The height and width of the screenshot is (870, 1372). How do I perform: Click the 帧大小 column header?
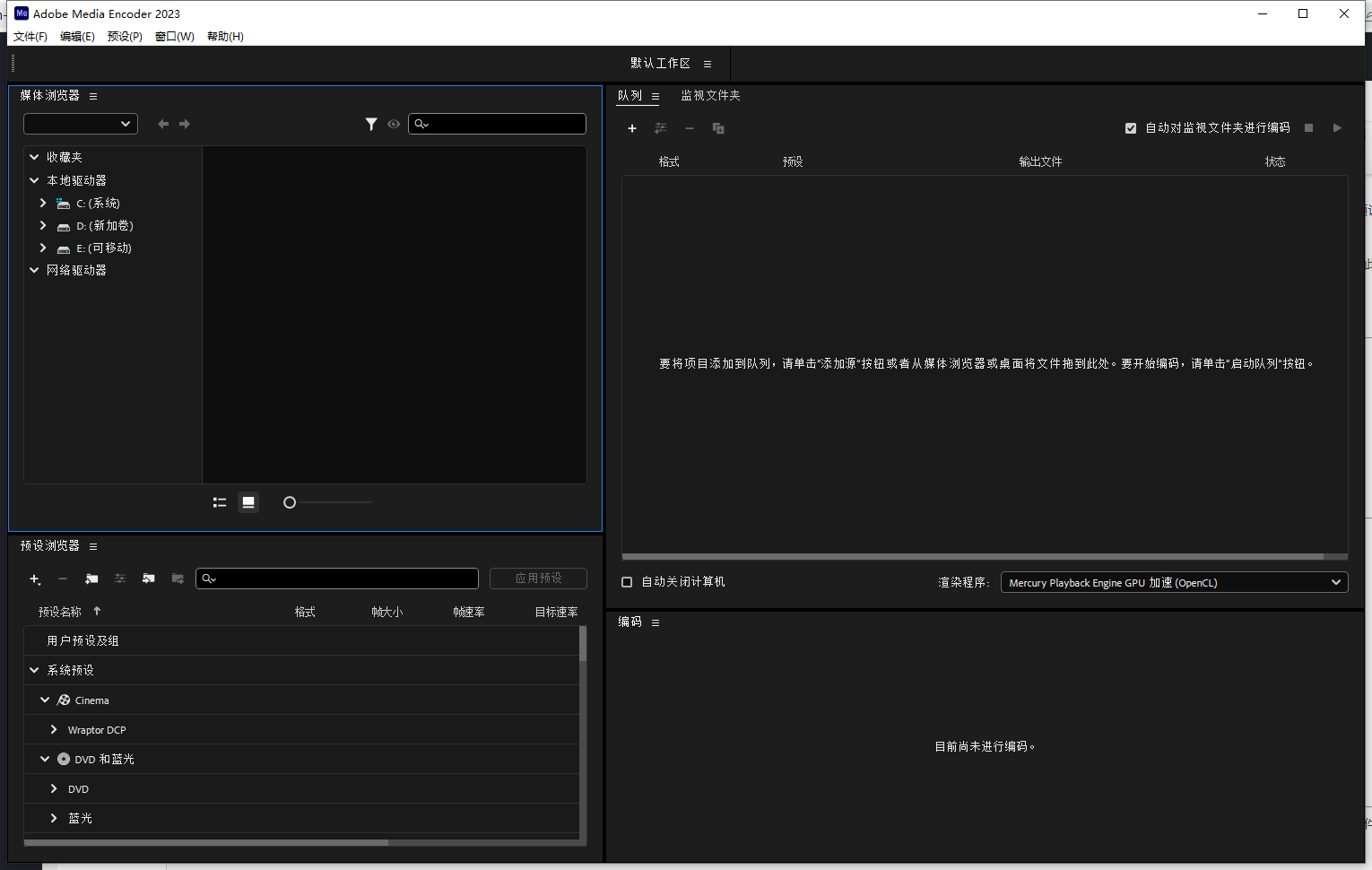[386, 612]
